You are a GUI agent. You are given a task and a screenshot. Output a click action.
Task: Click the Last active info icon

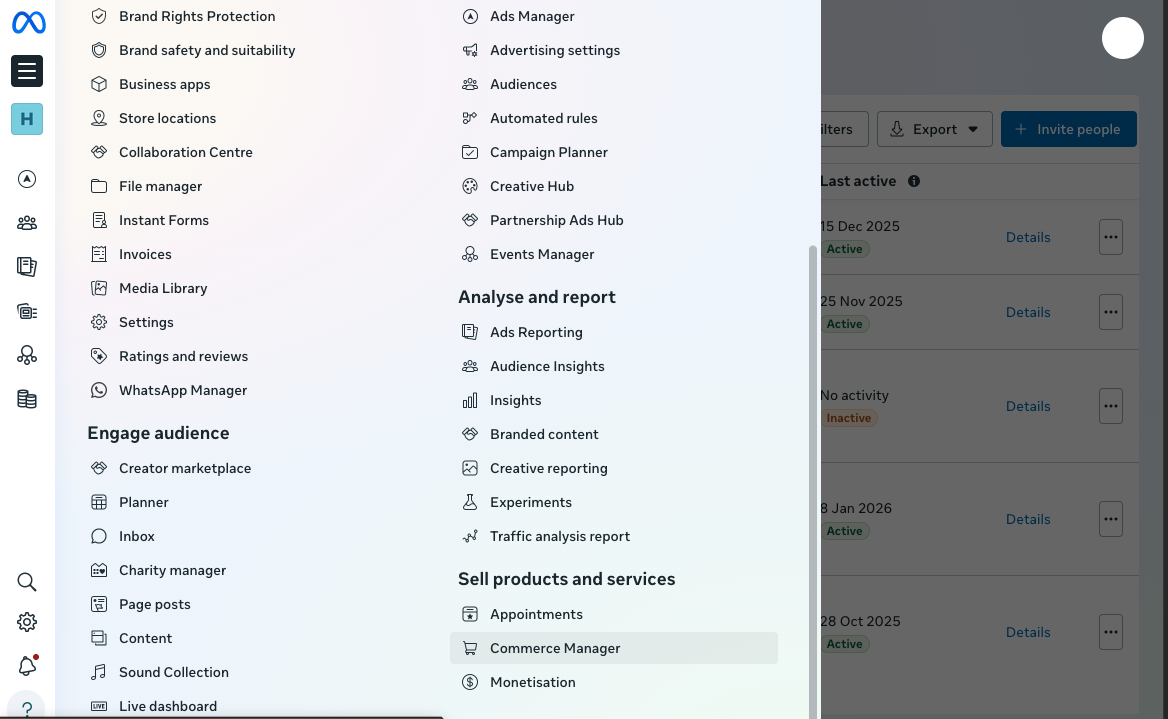(914, 181)
